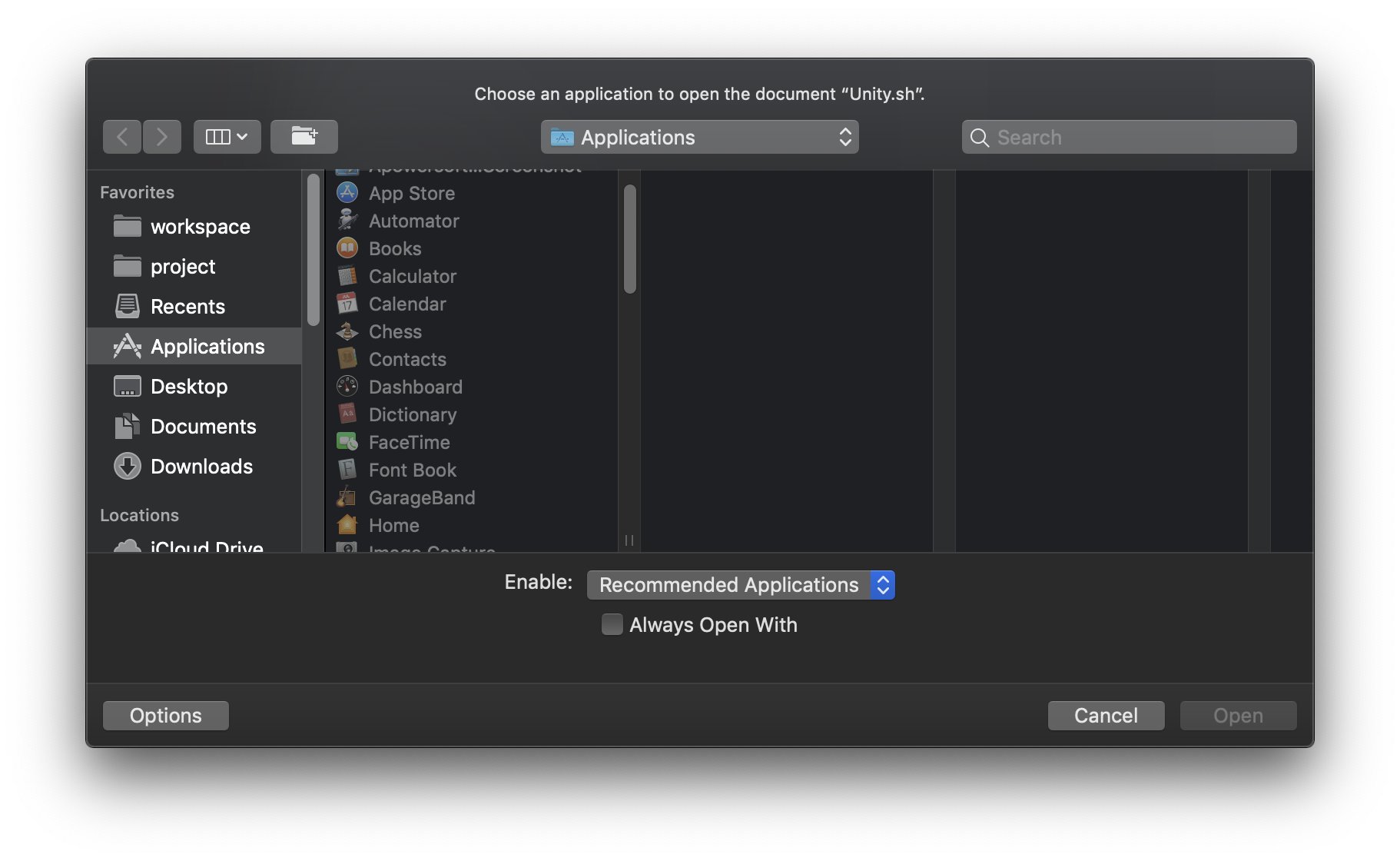Click the GarageBand guitar icon
Screen dimensions: 1400x861
(x=347, y=497)
